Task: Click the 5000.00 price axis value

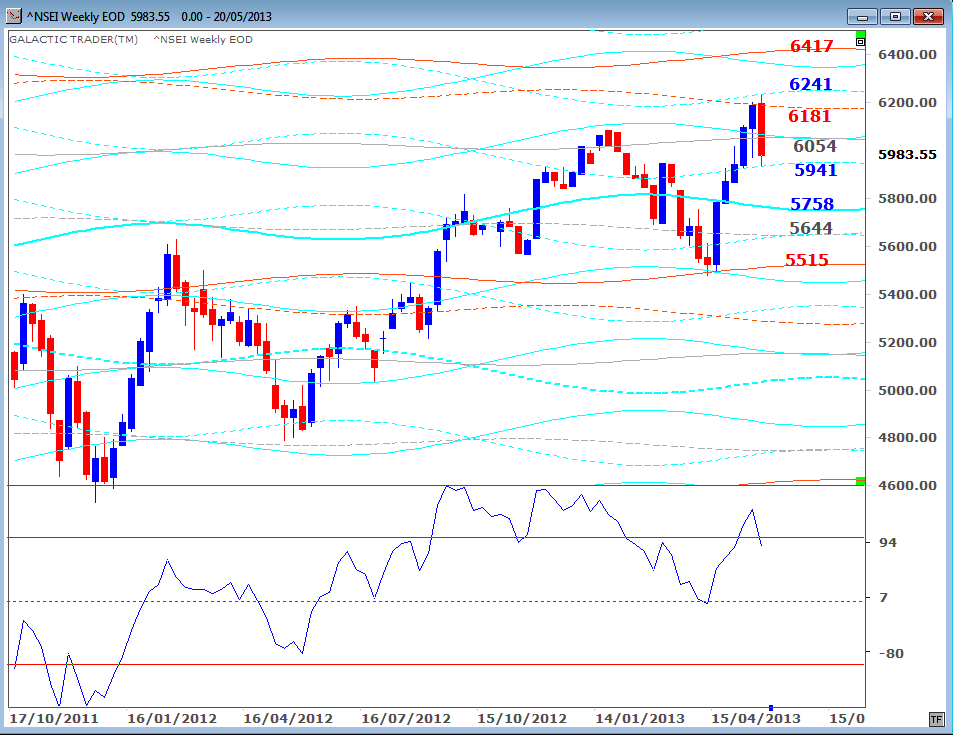Action: [907, 391]
